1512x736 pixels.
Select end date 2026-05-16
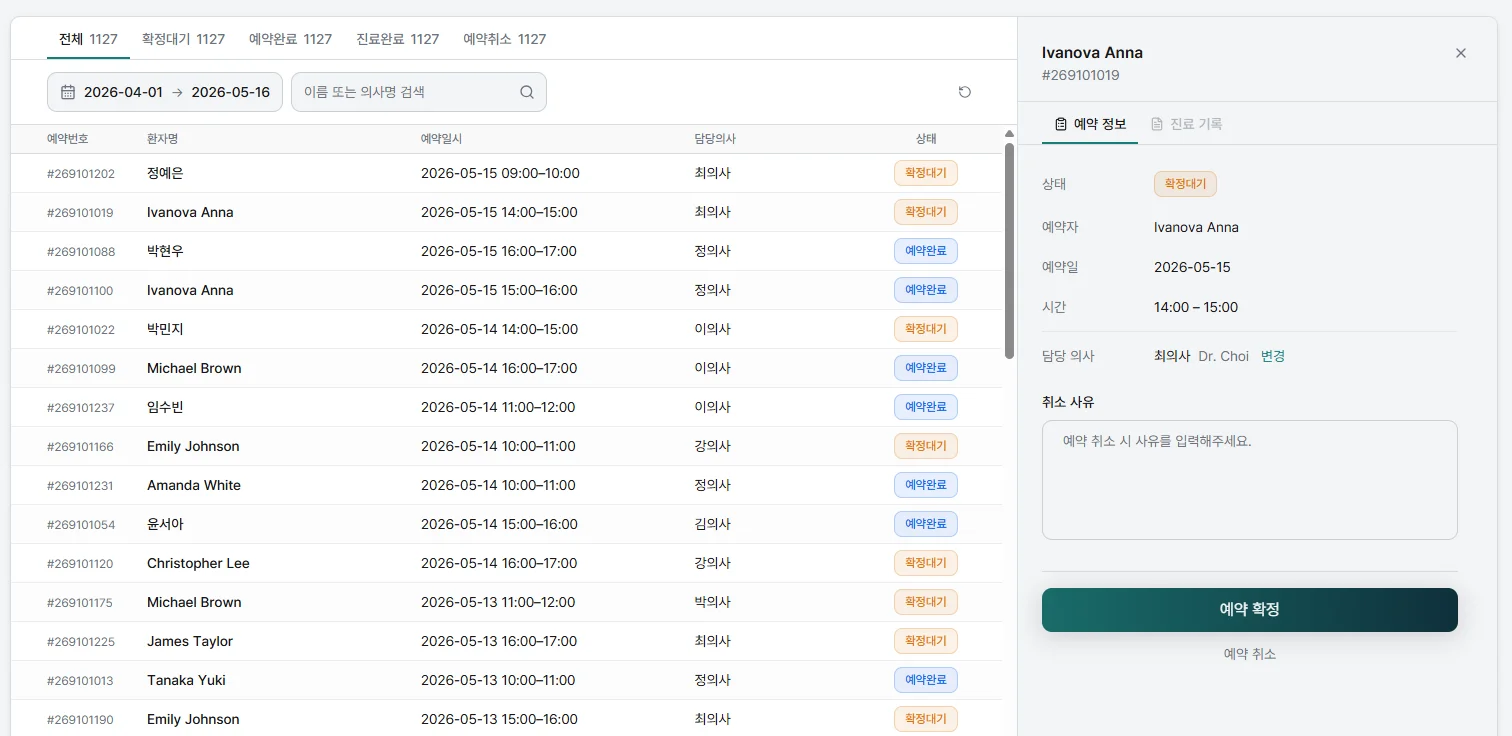point(231,92)
